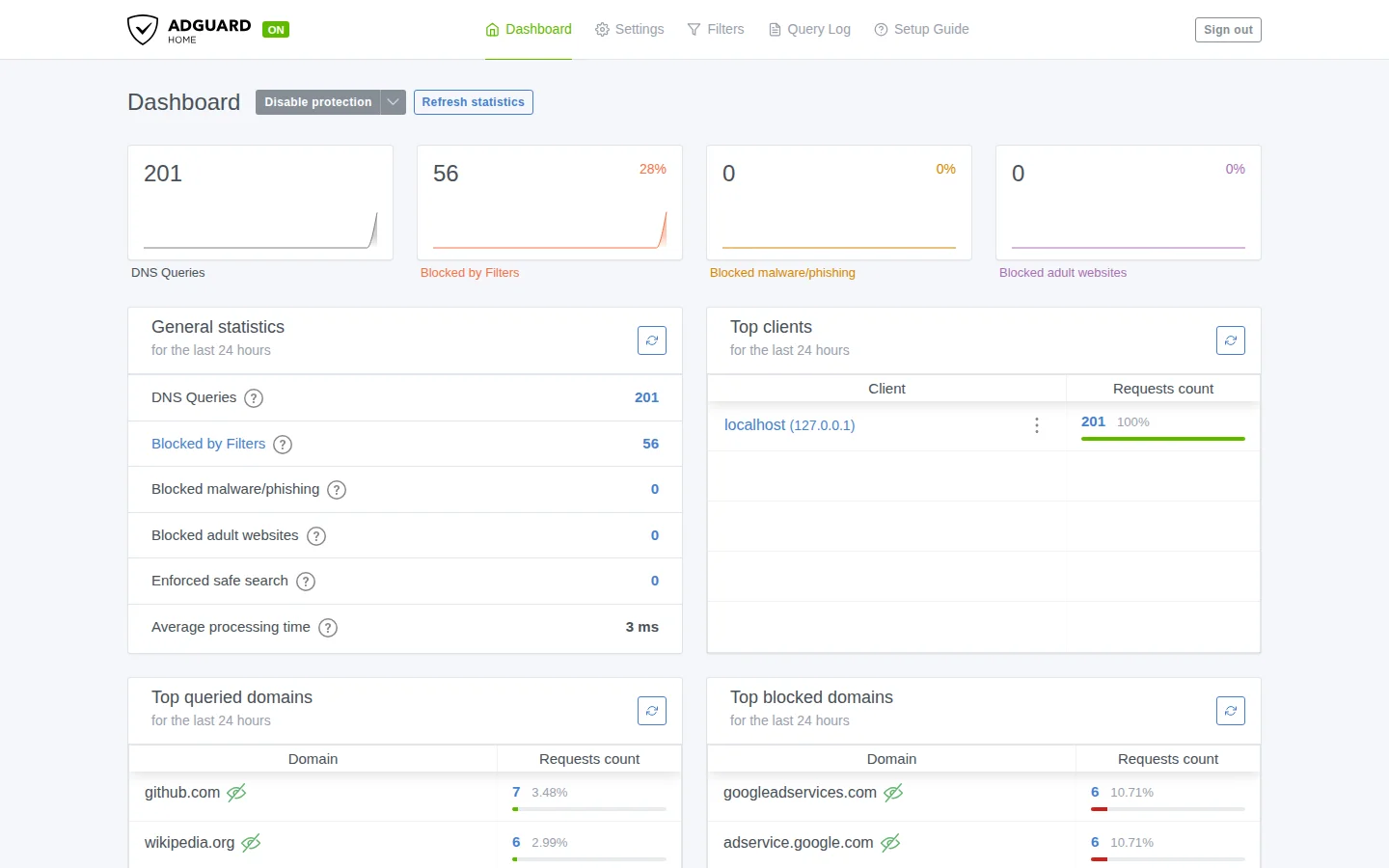The height and width of the screenshot is (868, 1389).
Task: Toggle blocking for wikipedia.org domain
Action: point(251,843)
